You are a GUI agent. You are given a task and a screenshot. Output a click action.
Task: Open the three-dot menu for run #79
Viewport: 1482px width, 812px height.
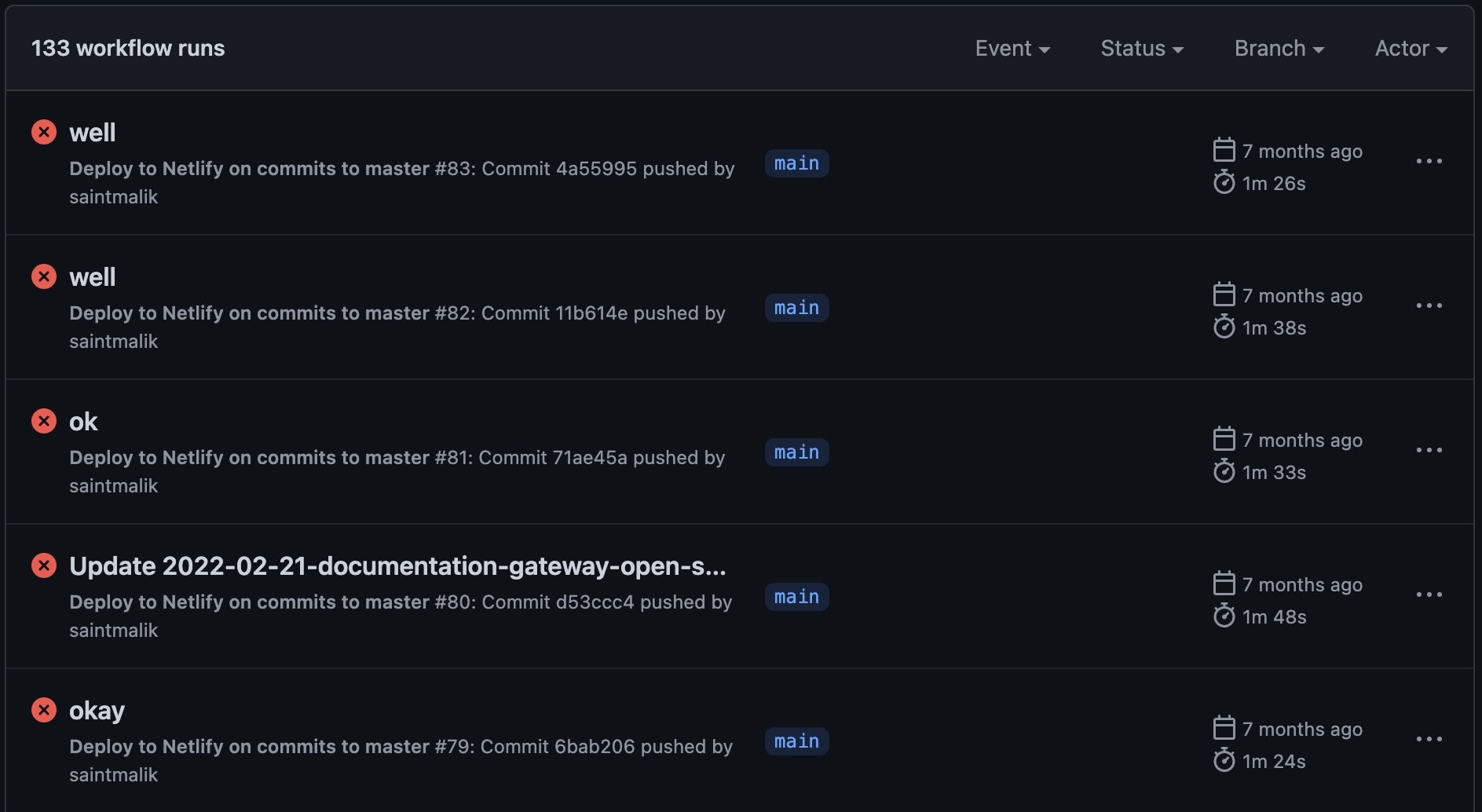pos(1429,739)
